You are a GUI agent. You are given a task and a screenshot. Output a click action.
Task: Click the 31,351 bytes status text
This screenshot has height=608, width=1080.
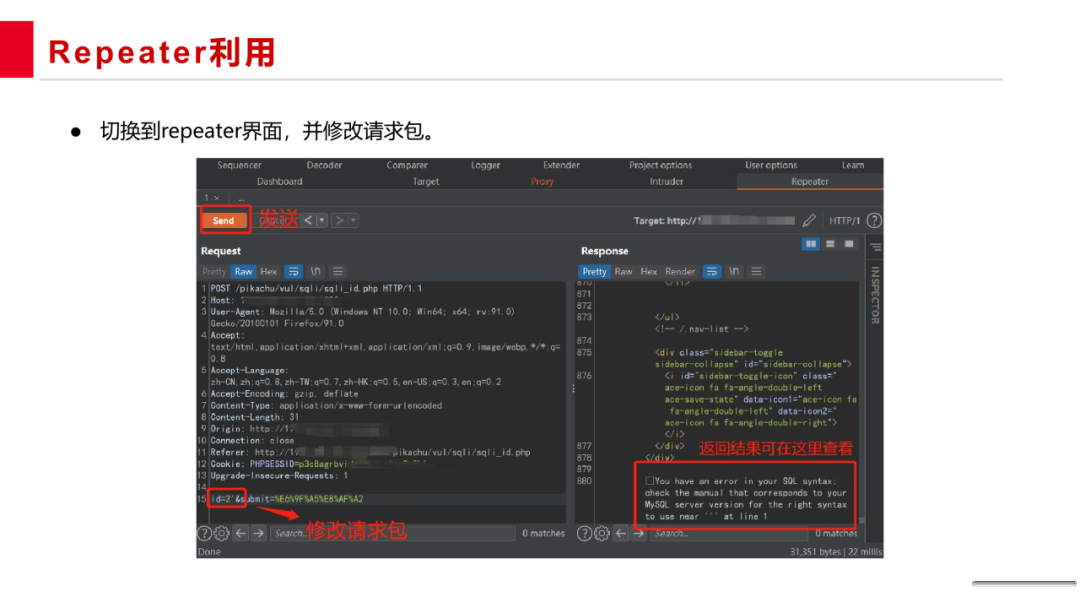(x=815, y=552)
